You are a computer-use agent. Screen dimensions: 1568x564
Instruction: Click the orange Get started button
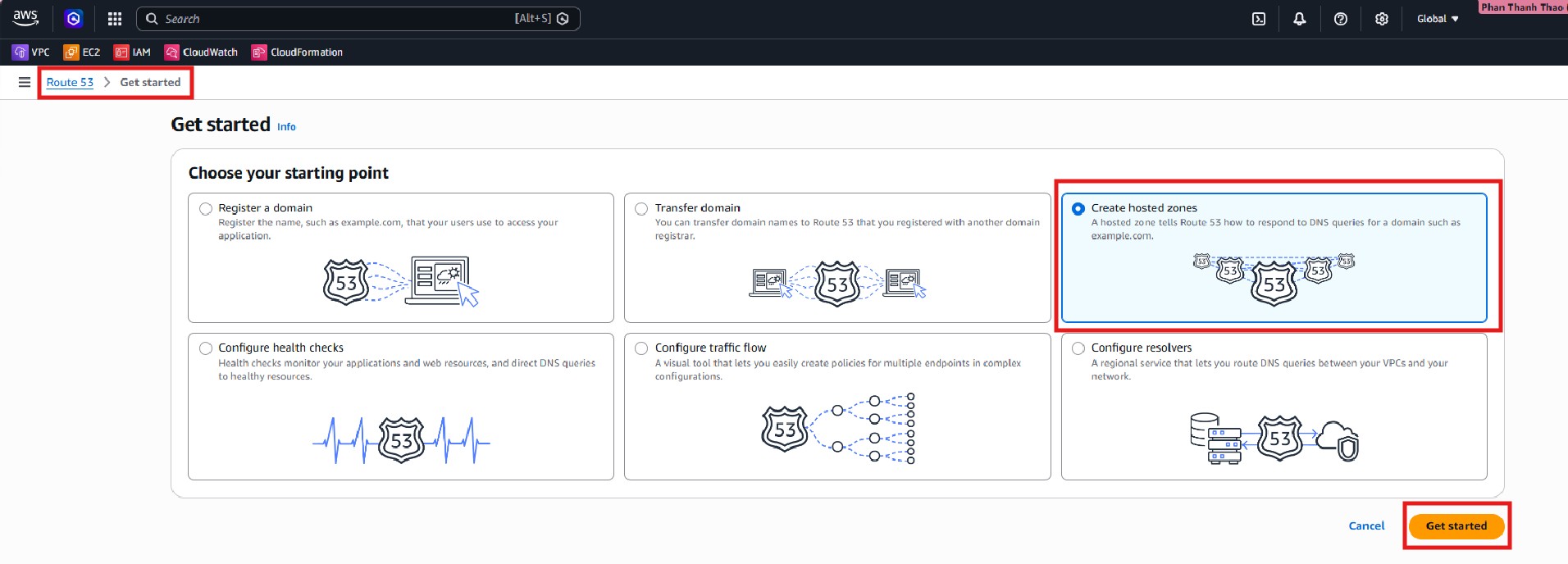tap(1456, 526)
